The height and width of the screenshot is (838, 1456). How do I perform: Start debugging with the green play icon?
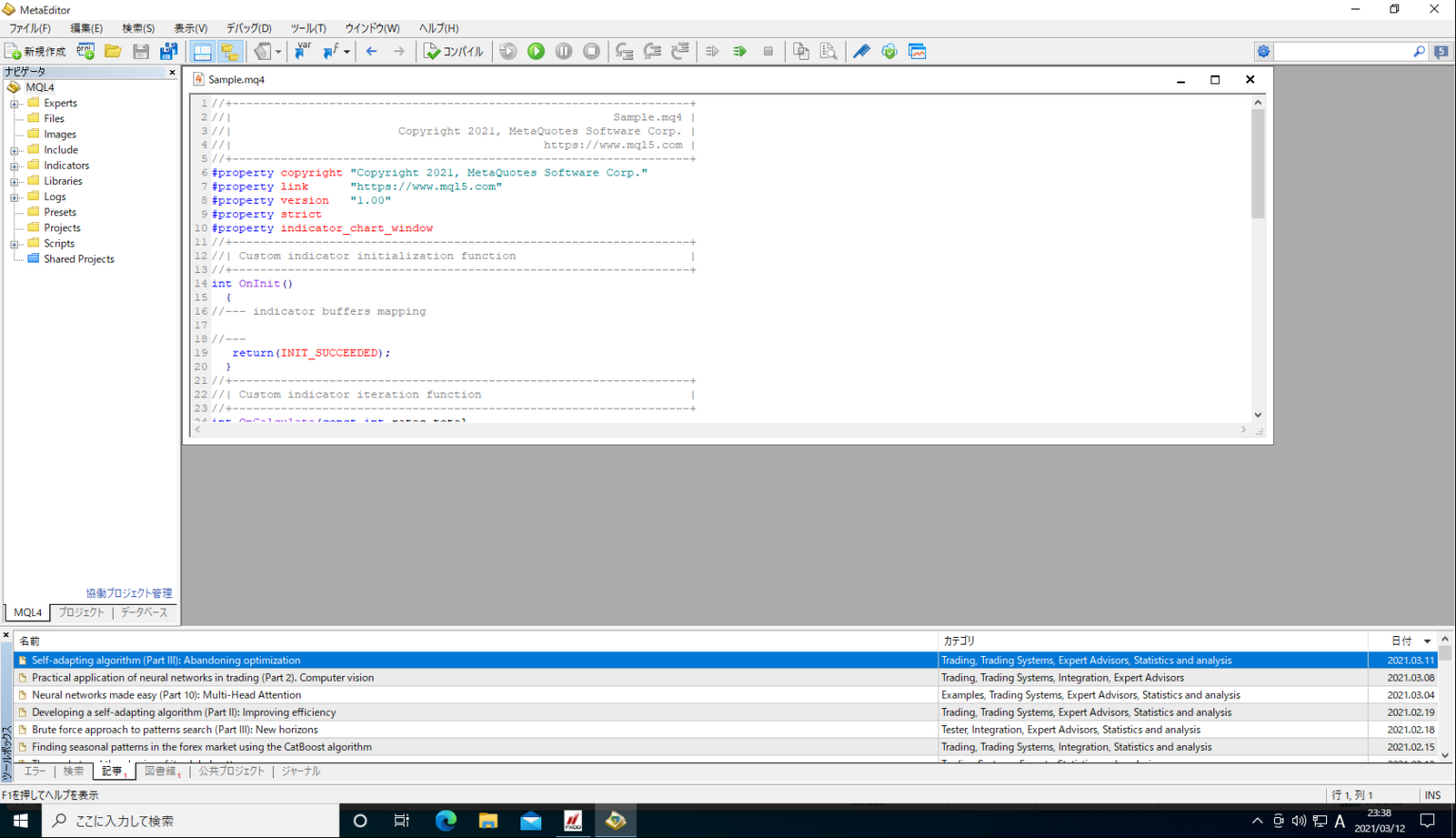pos(536,51)
